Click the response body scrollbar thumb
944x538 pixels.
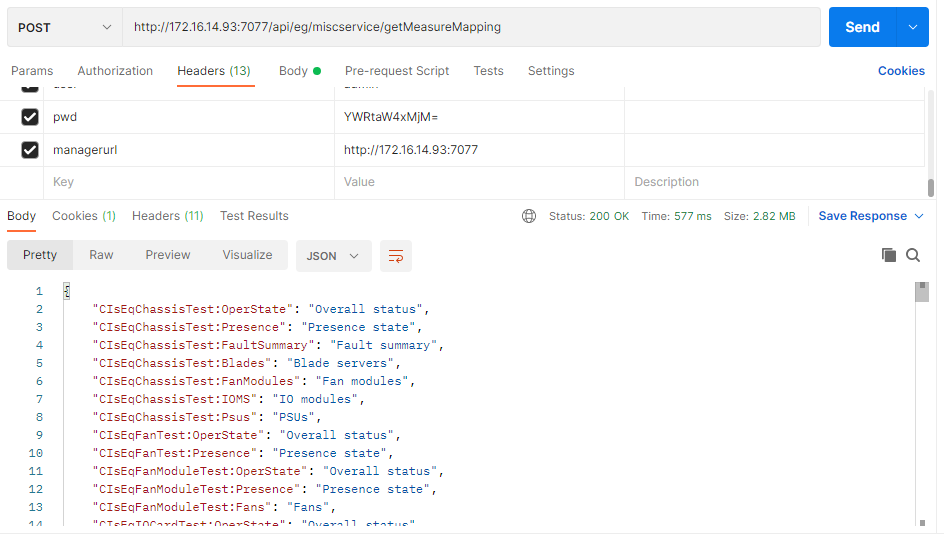(x=922, y=292)
